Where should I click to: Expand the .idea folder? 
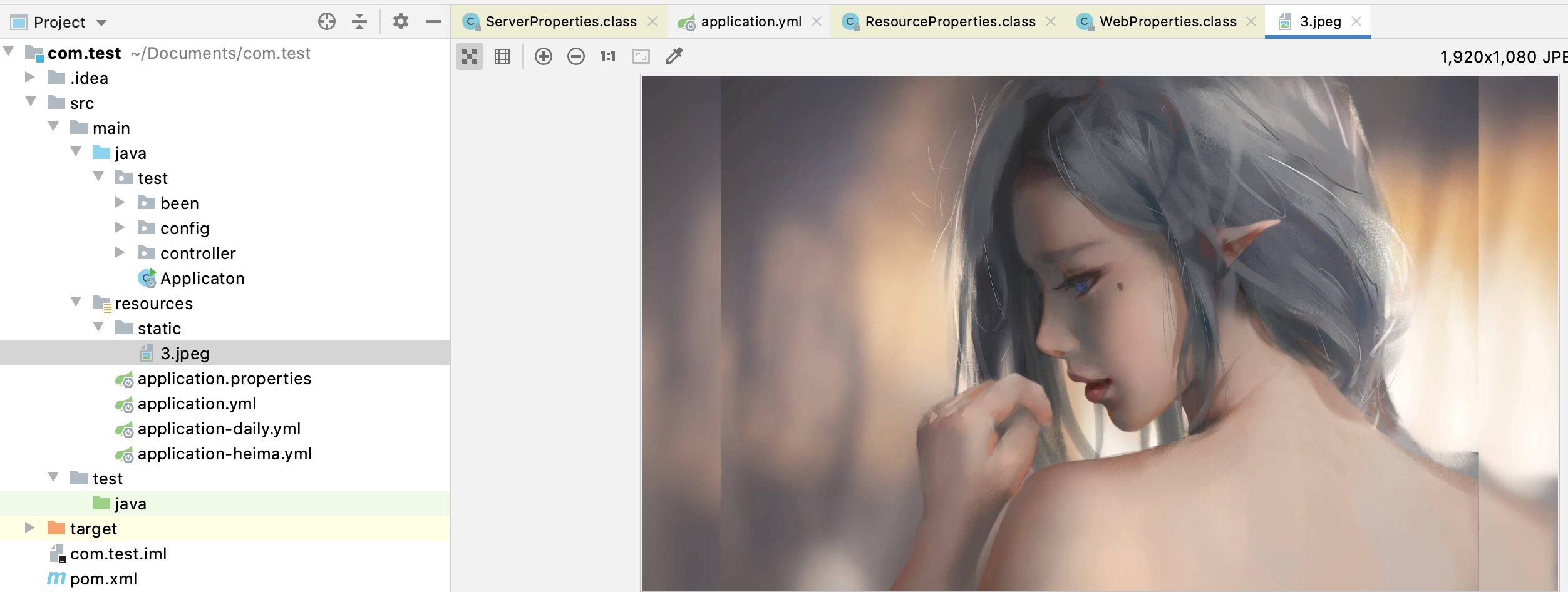click(29, 77)
